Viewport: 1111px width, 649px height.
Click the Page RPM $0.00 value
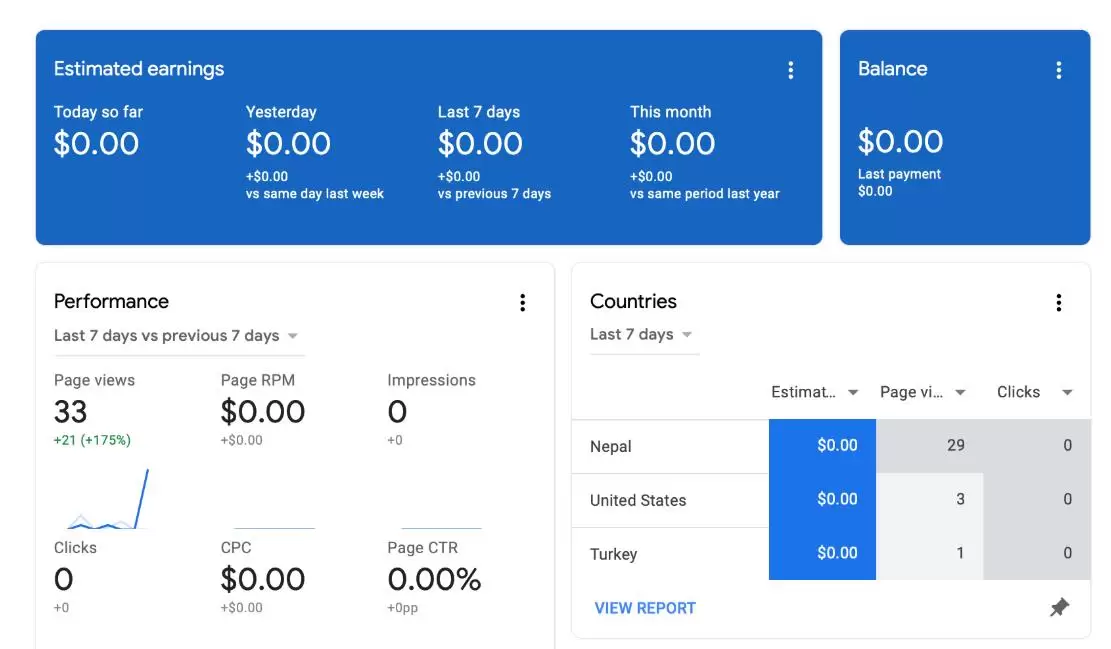(263, 412)
